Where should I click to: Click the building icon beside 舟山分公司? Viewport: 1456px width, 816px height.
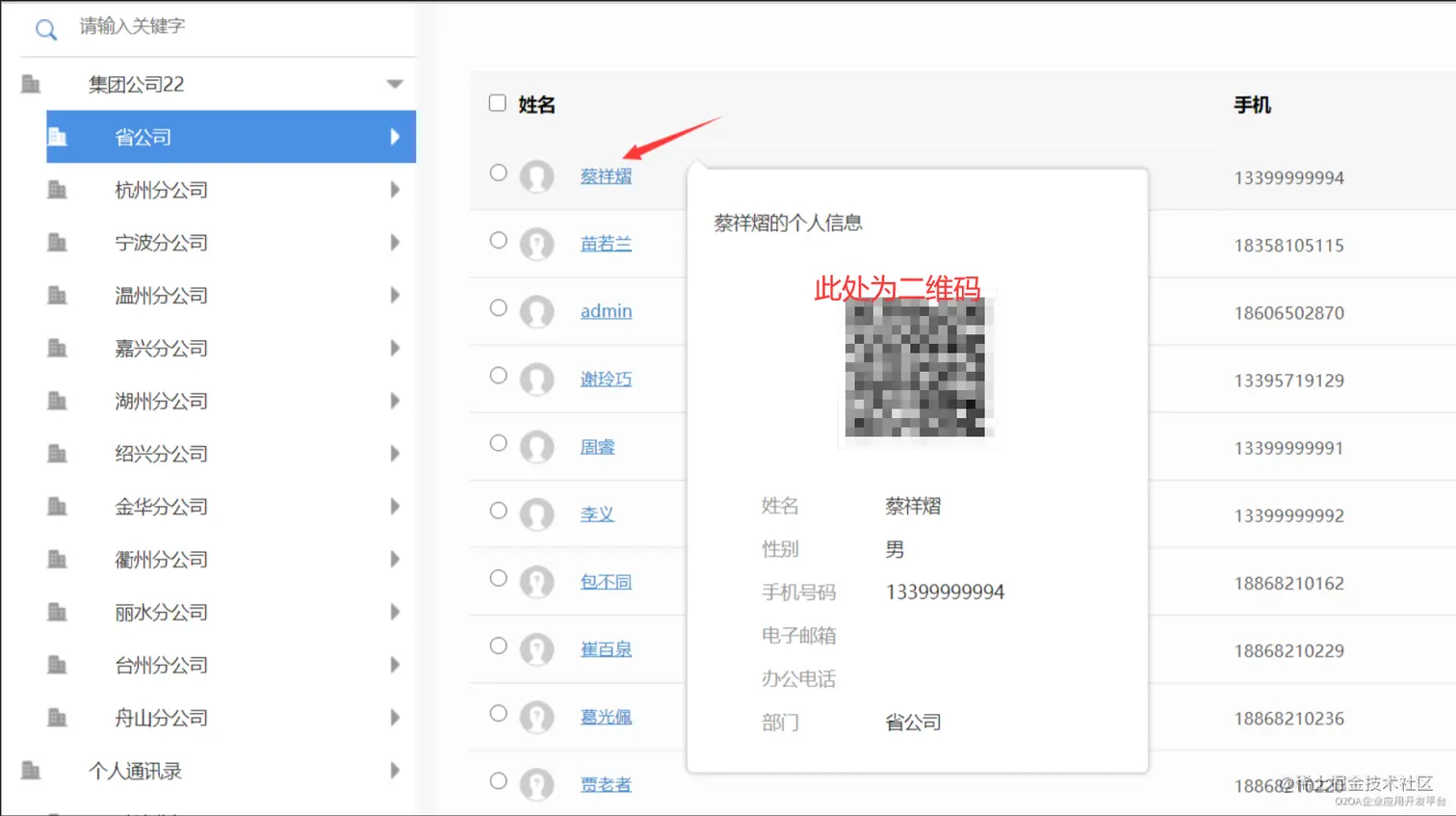point(60,718)
